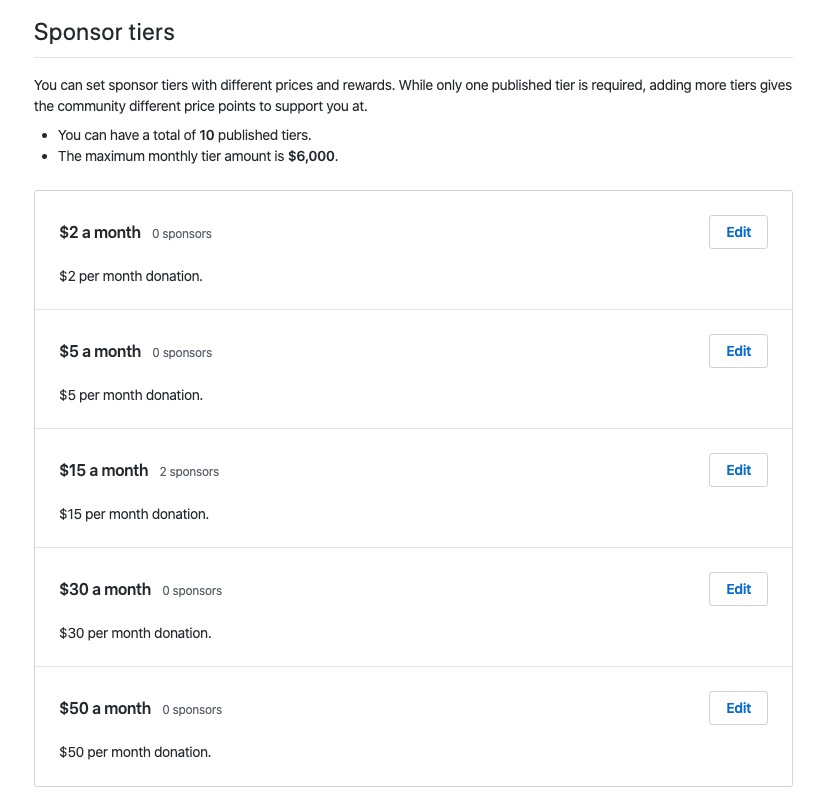Click the 0 sponsors label on the $5 tier
Screen dimensions: 814x806
182,352
